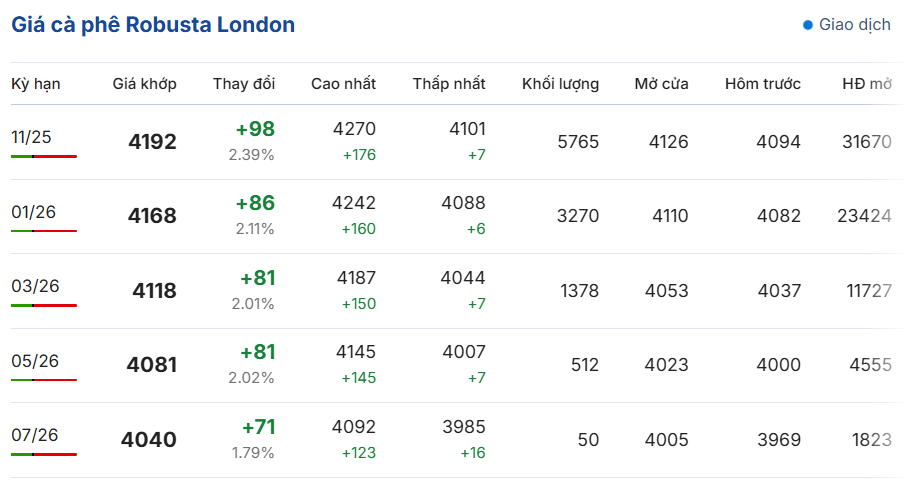
Task: Sort by the Khối lượng column header
Action: [560, 84]
